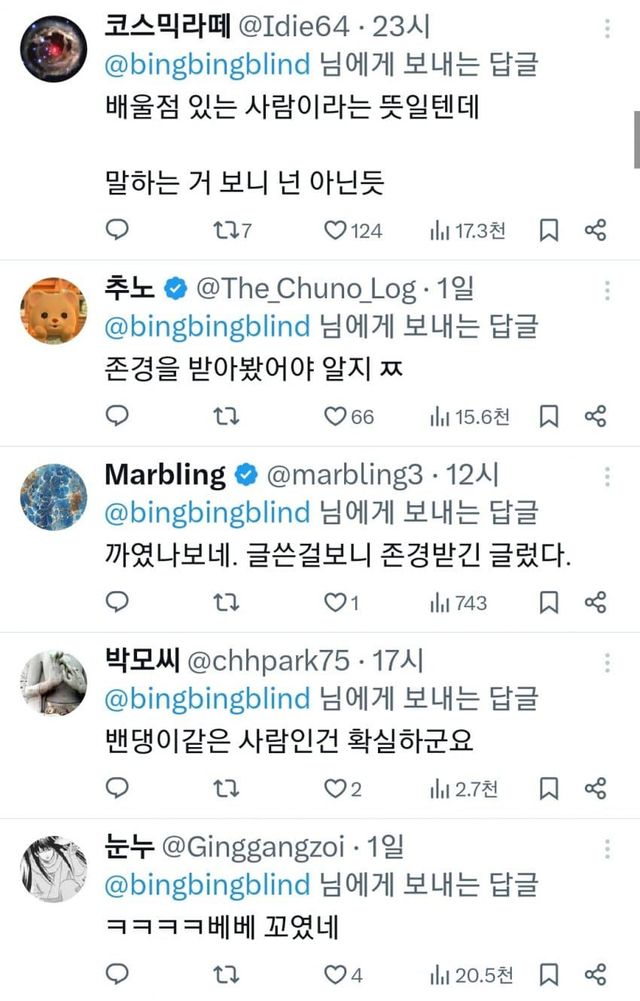Share 추노's tweet via share icon
The image size is (640, 1001).
tap(595, 416)
